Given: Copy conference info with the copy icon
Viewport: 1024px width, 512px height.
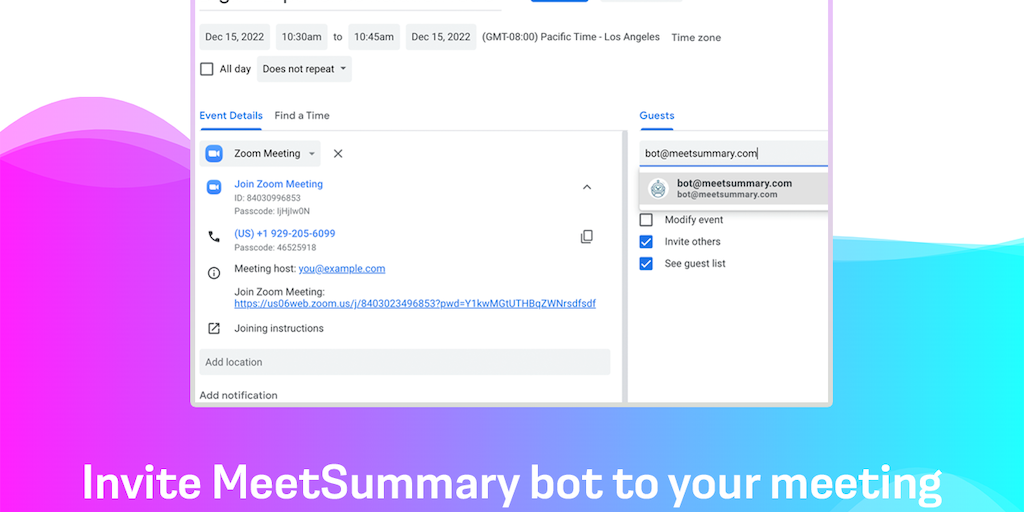Looking at the screenshot, I should (586, 236).
